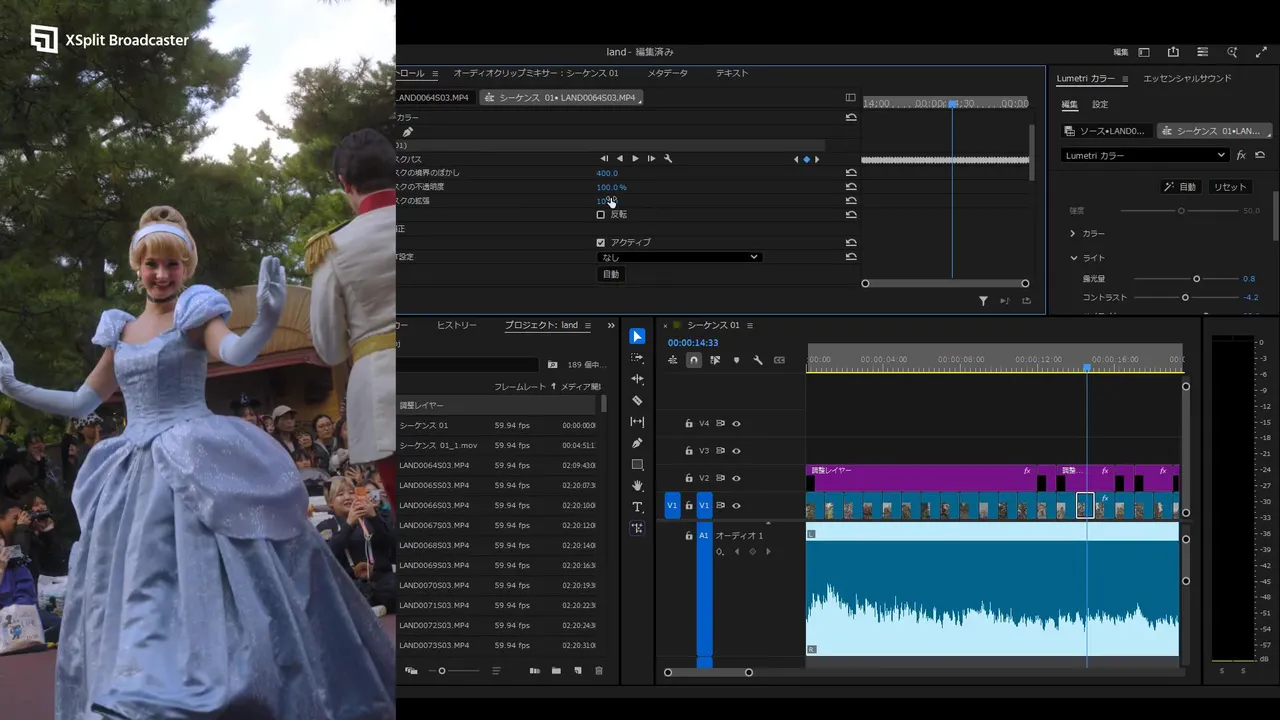Click the リセット button
The image size is (1280, 720).
[1230, 187]
